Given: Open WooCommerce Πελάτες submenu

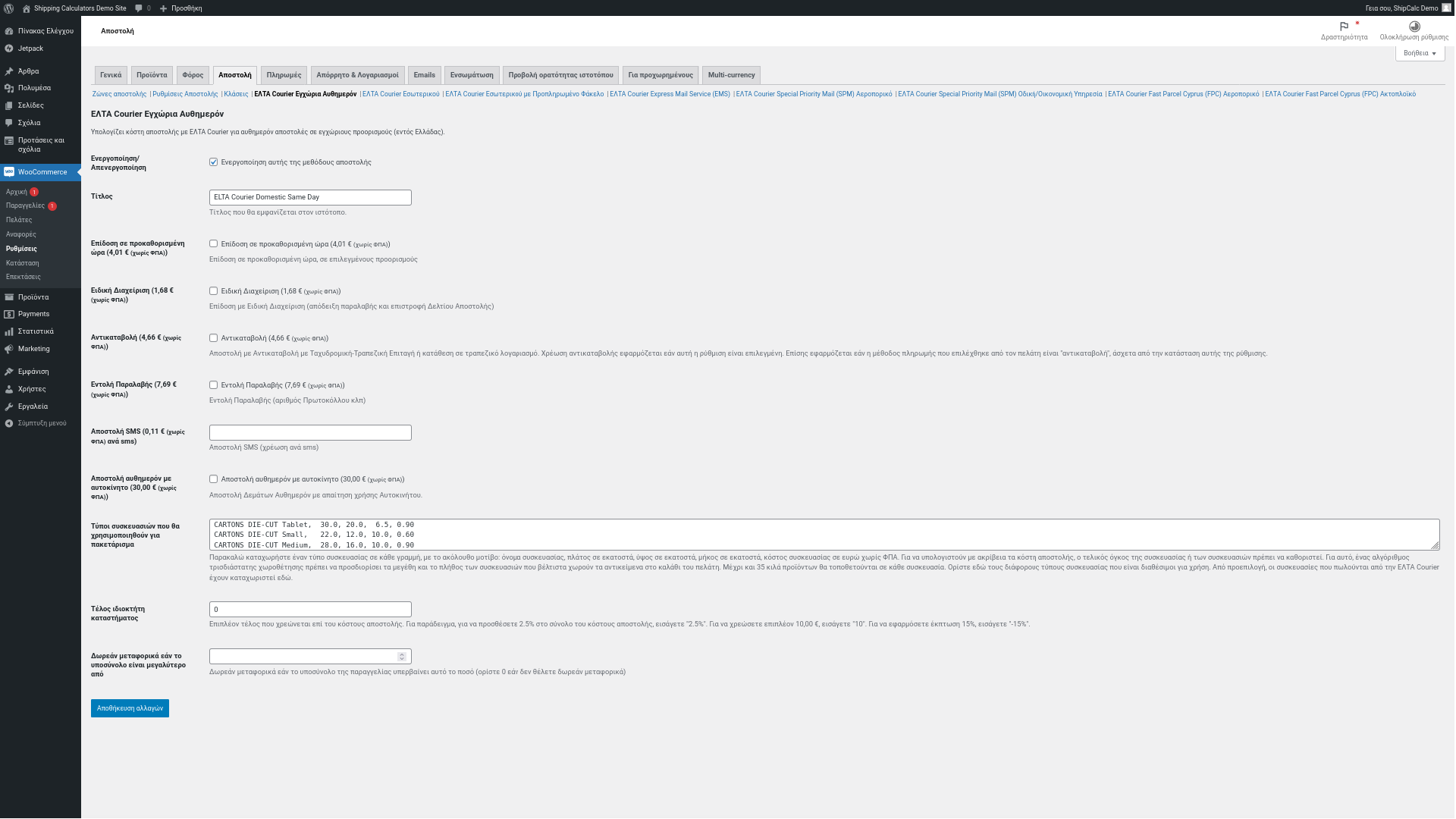Looking at the screenshot, I should (19, 220).
